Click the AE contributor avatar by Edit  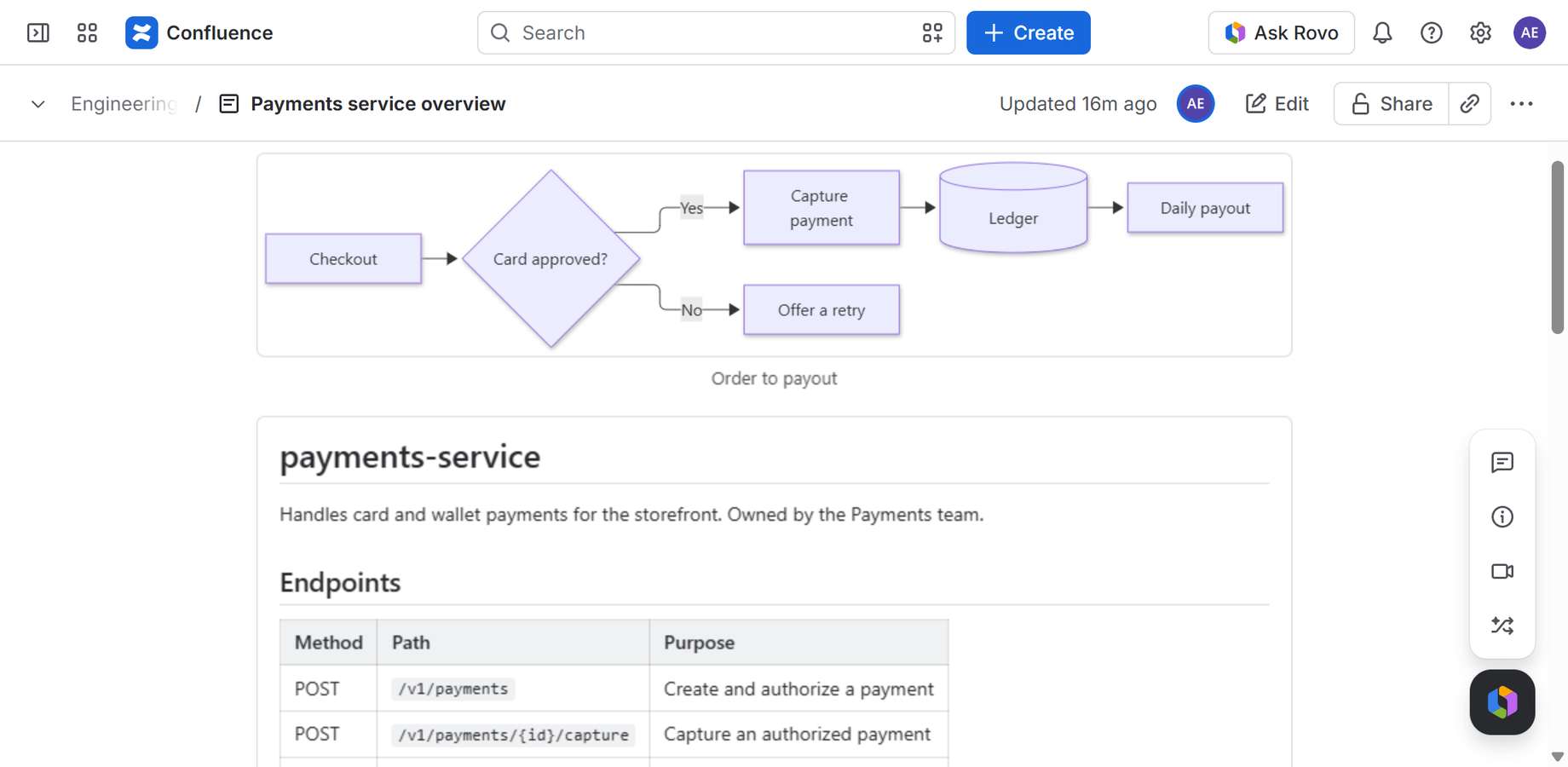pyautogui.click(x=1196, y=104)
